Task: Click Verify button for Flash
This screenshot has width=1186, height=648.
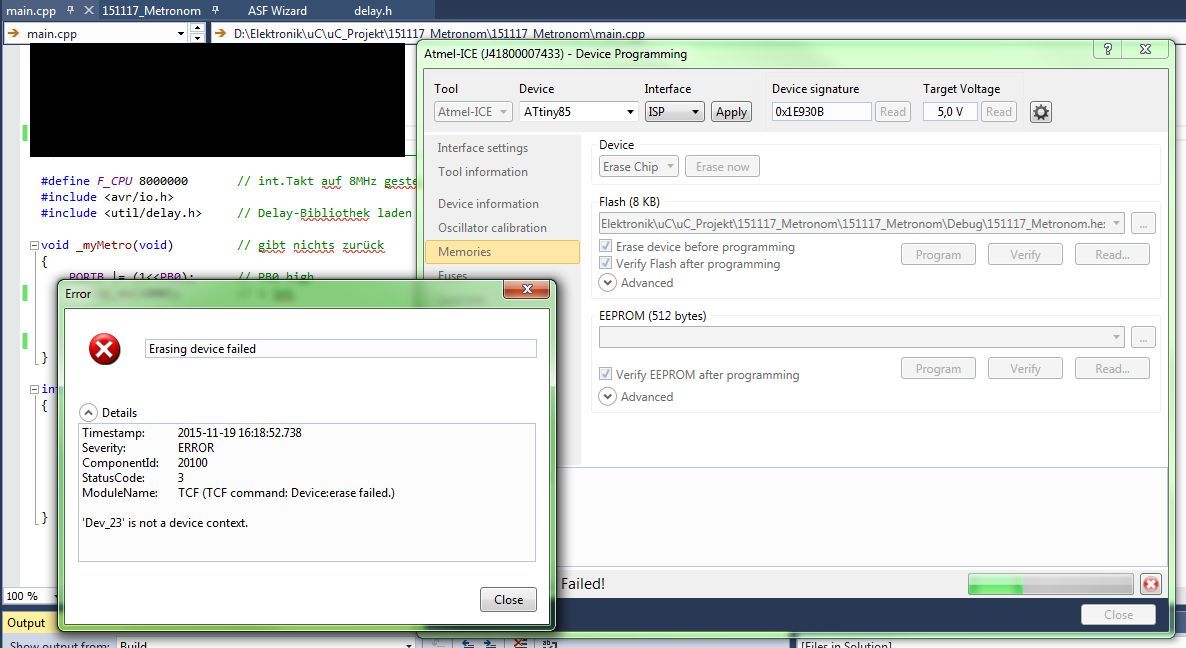Action: click(x=1025, y=255)
